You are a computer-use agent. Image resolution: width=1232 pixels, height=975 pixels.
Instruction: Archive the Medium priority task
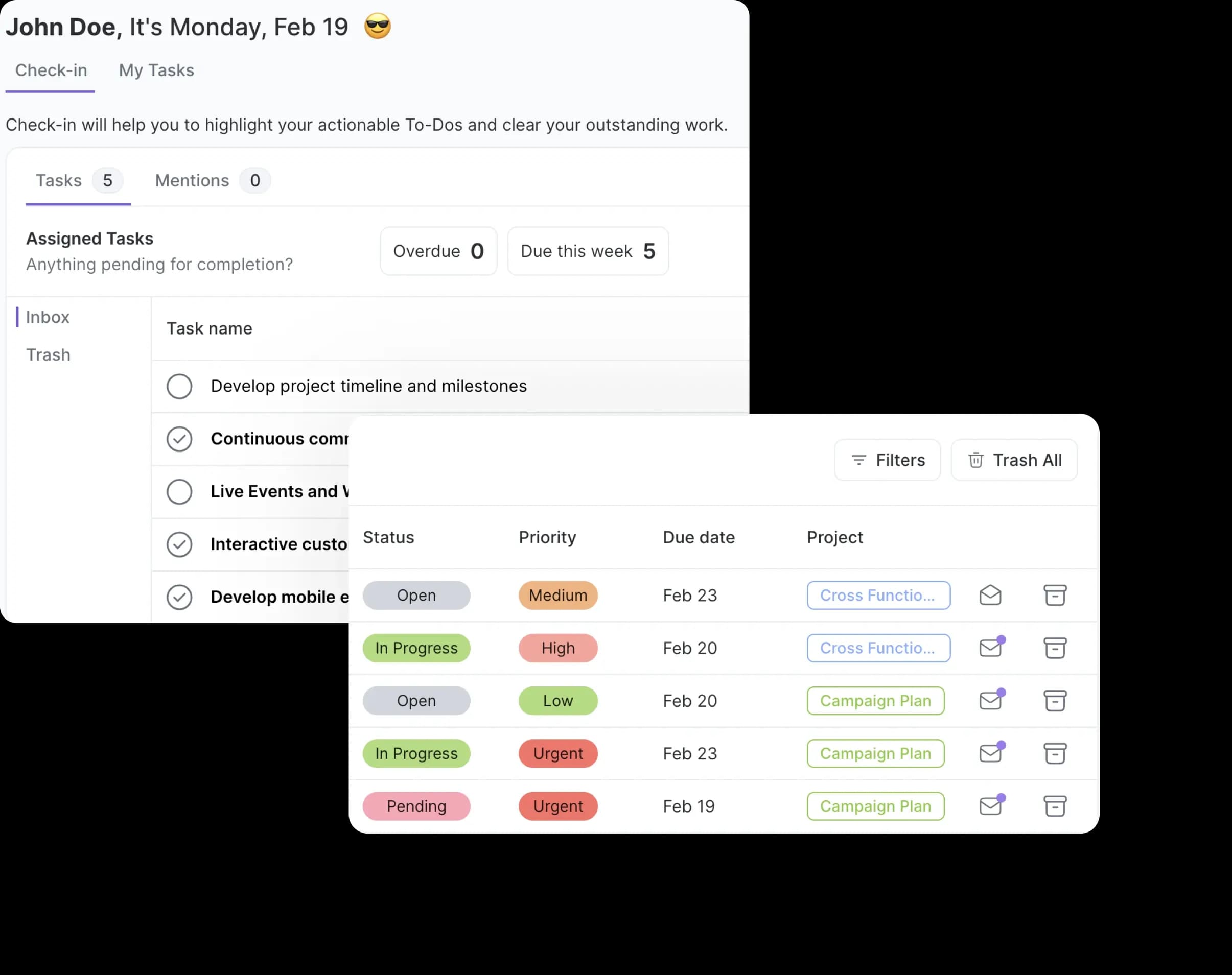click(x=1054, y=596)
